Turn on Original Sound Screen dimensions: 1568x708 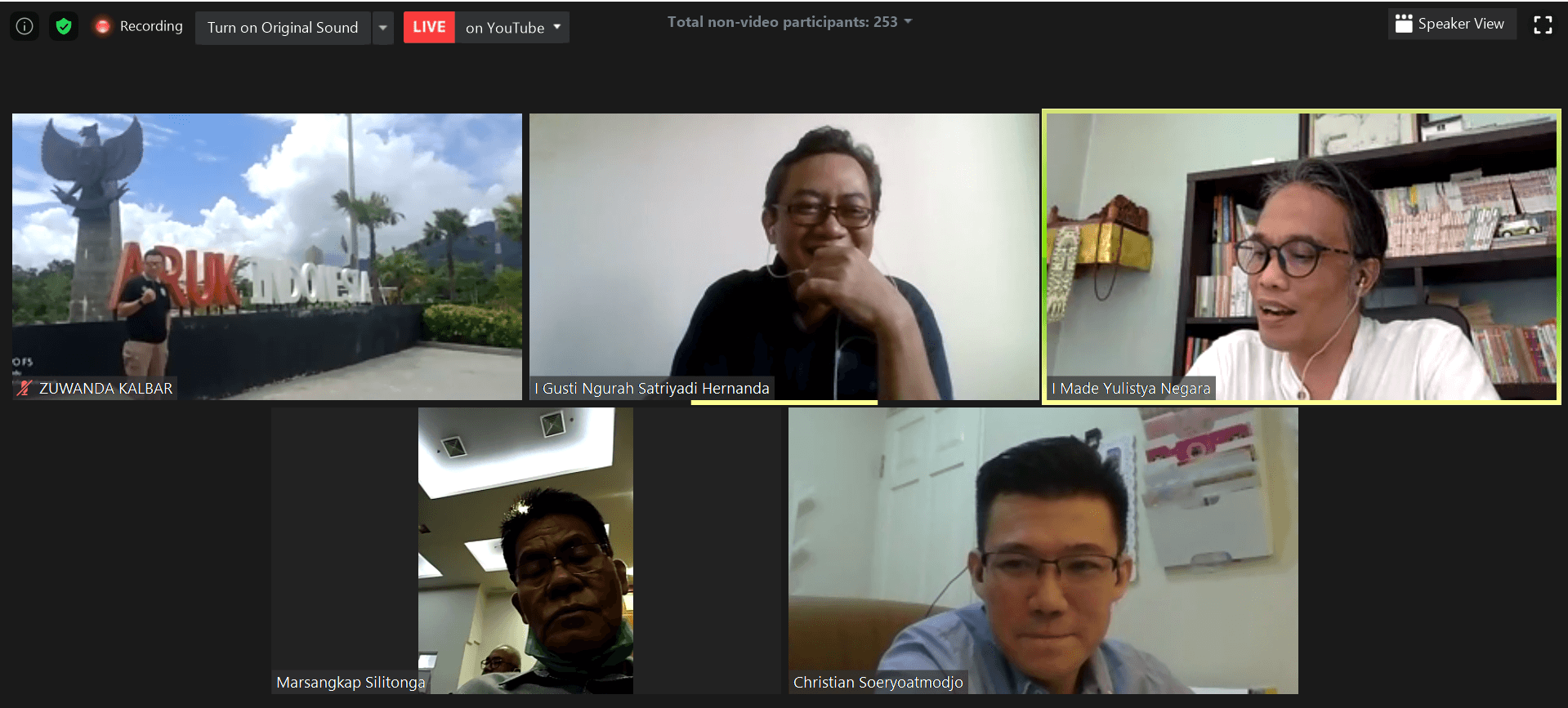[283, 28]
